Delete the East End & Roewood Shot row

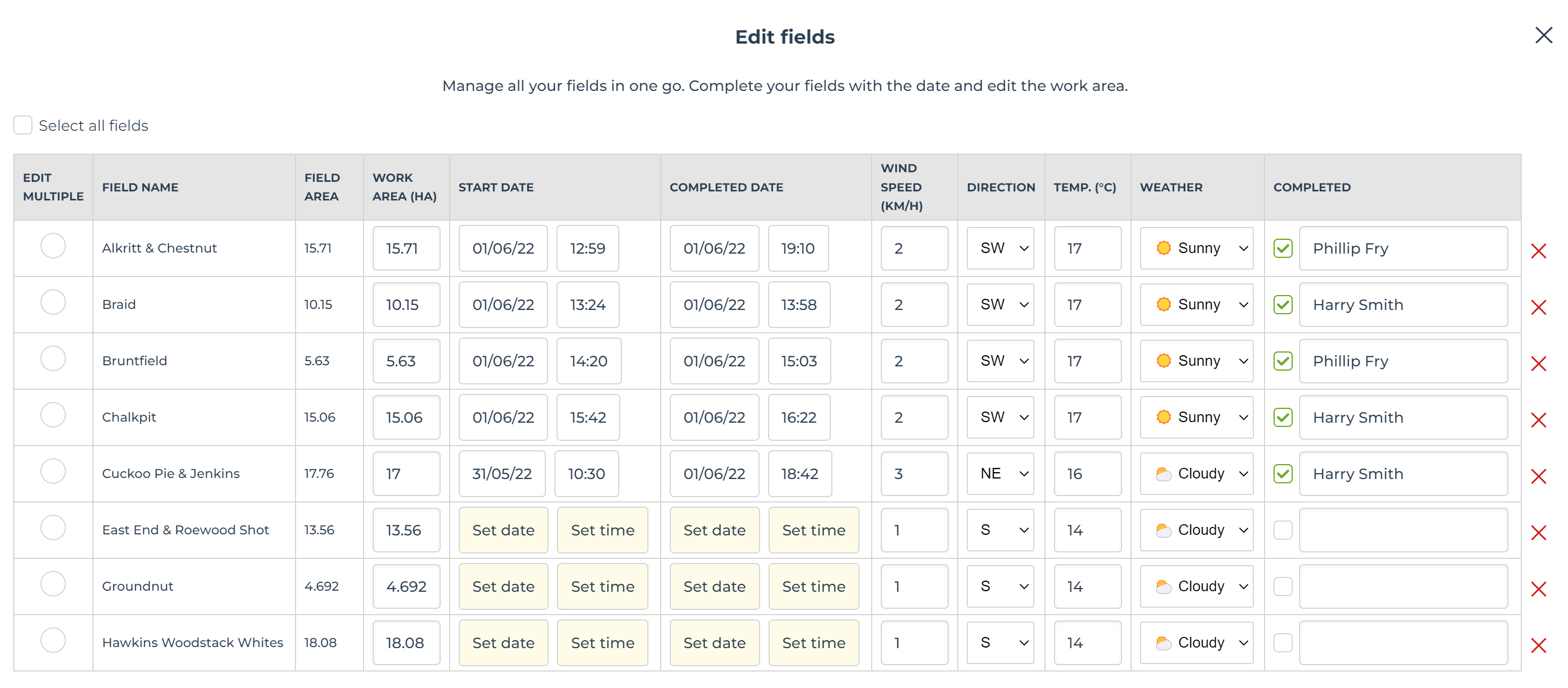pos(1538,533)
